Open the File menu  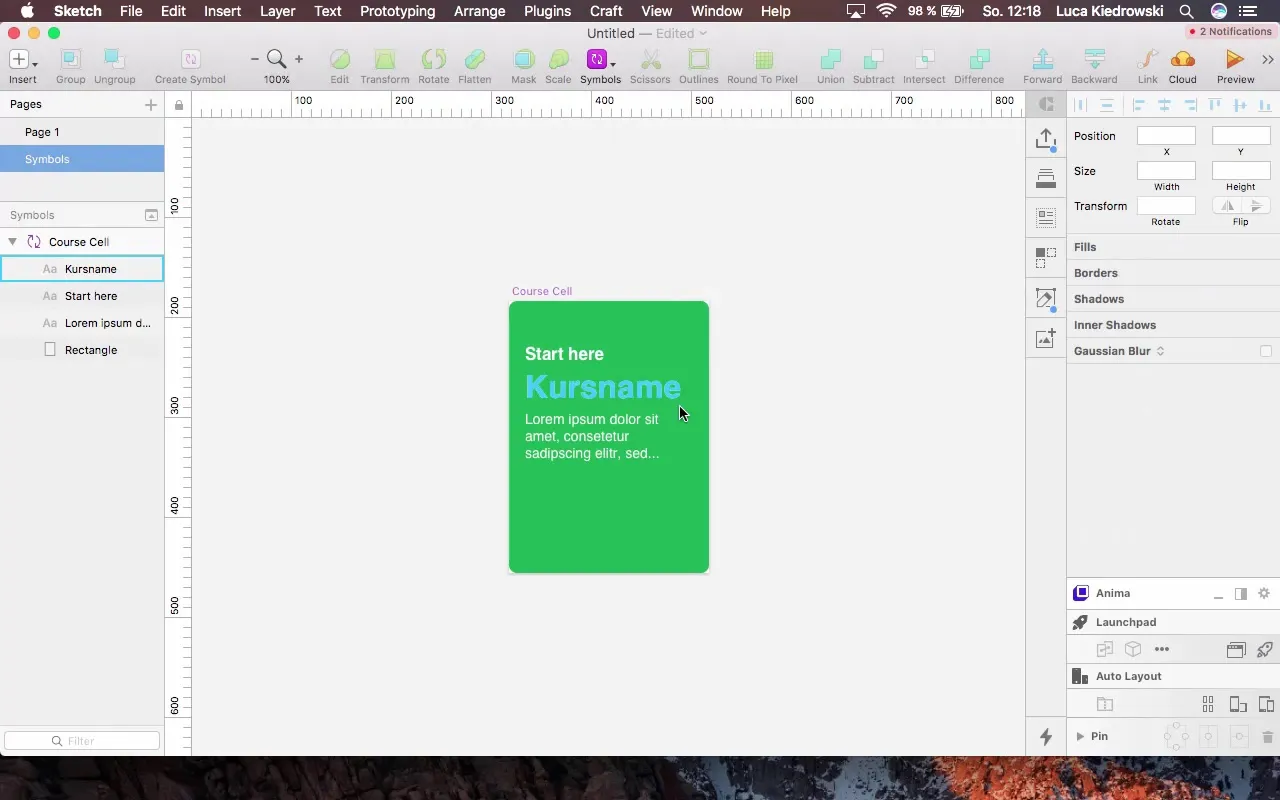(131, 11)
